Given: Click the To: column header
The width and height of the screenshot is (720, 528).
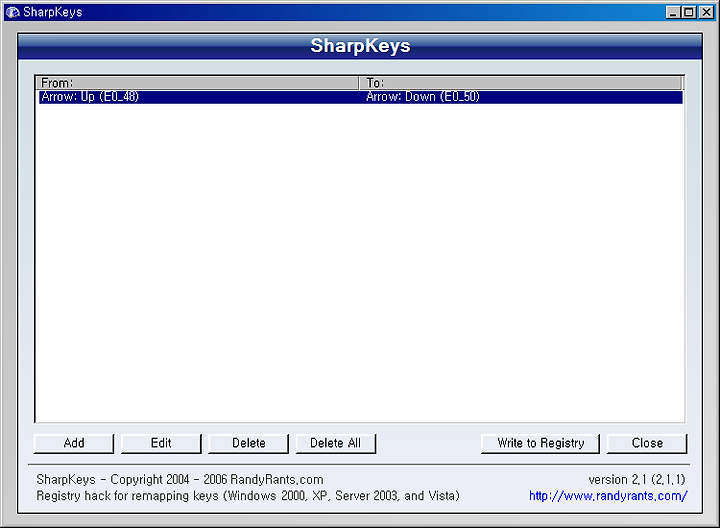Looking at the screenshot, I should [x=521, y=83].
